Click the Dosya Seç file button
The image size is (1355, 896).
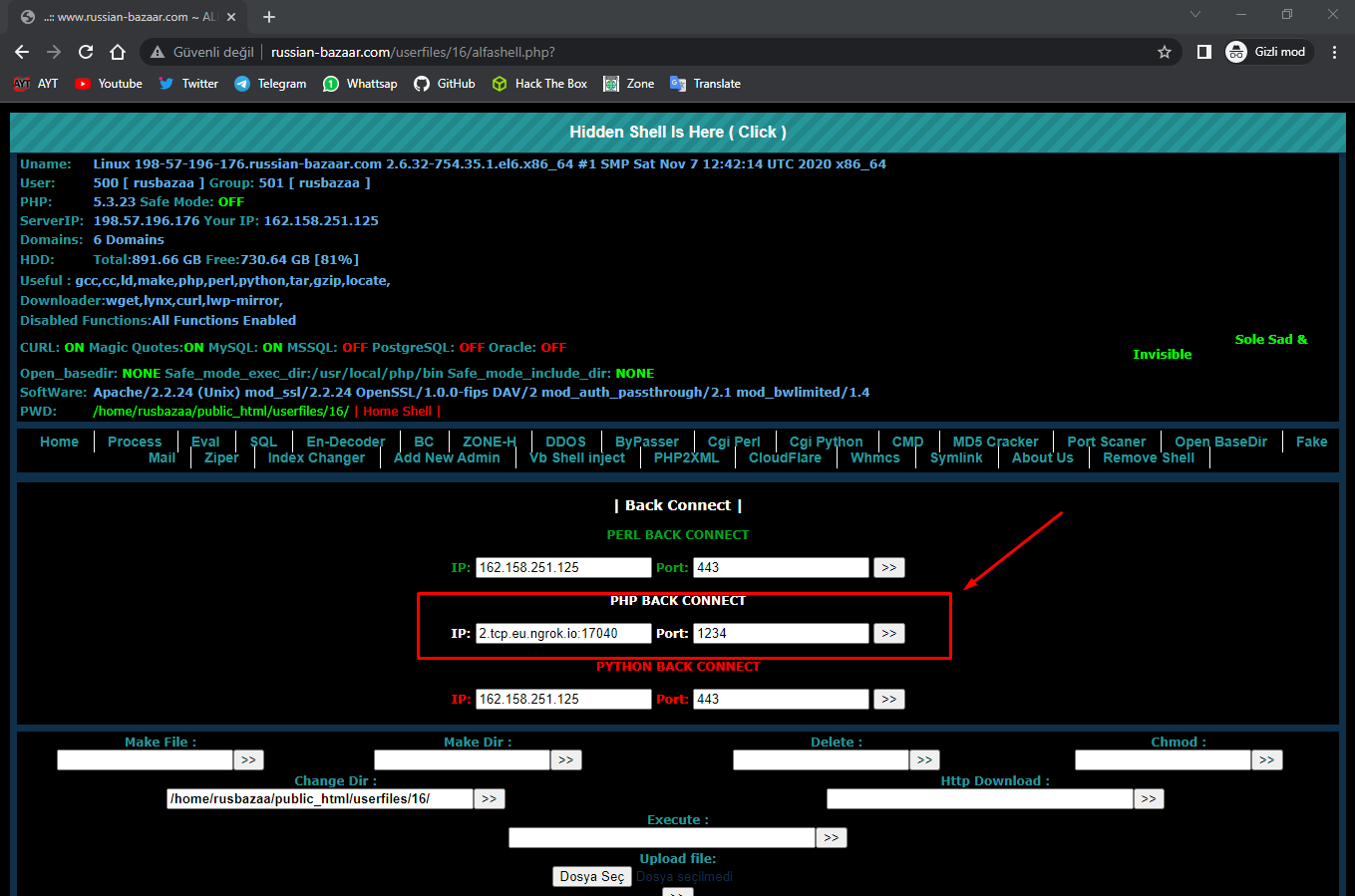click(x=592, y=876)
